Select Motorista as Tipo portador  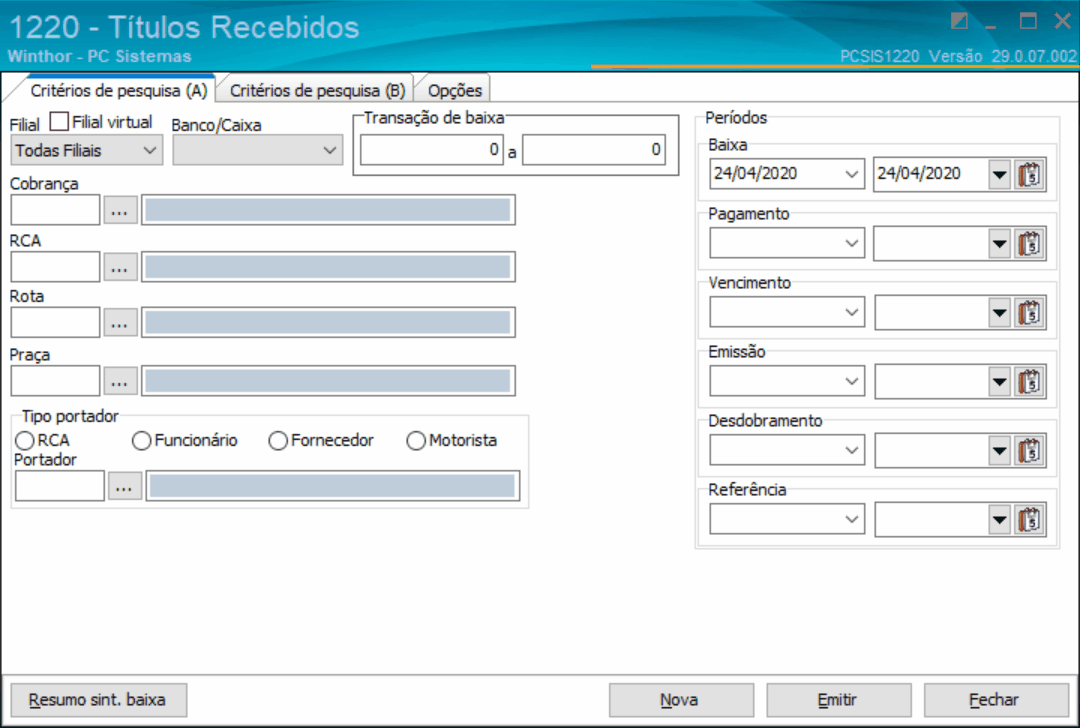pyautogui.click(x=416, y=441)
